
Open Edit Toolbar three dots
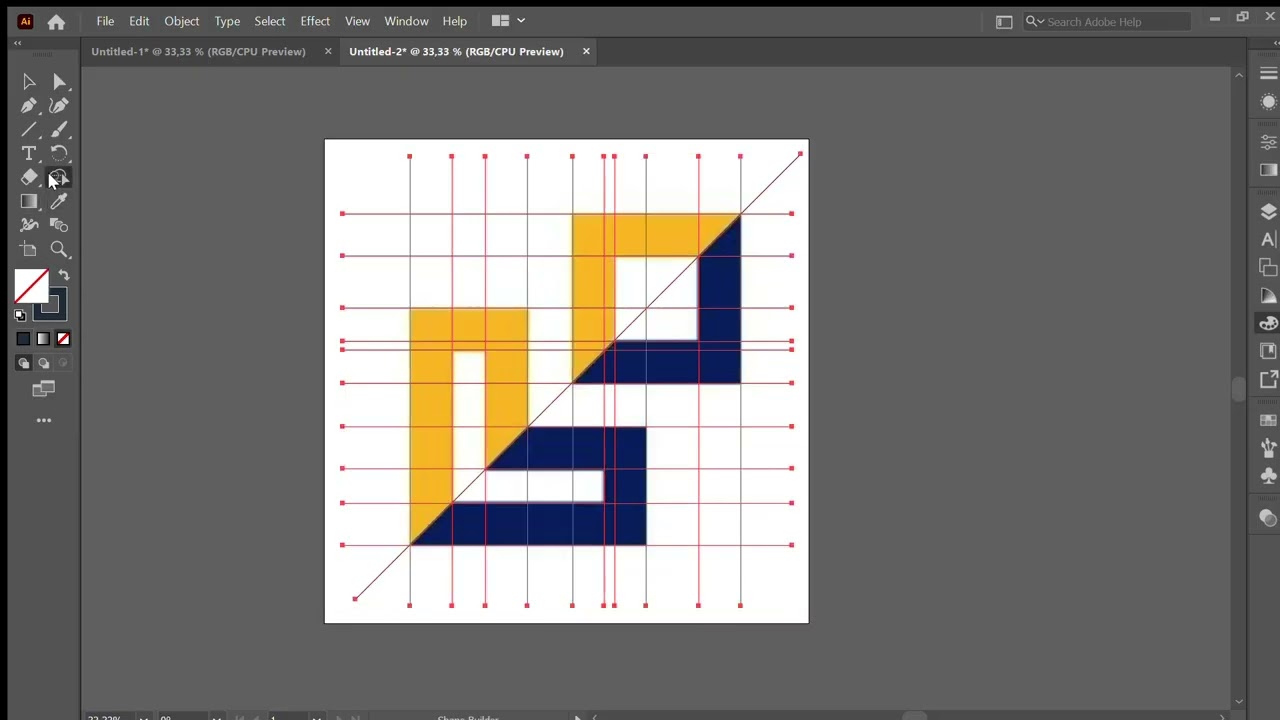pyautogui.click(x=44, y=421)
